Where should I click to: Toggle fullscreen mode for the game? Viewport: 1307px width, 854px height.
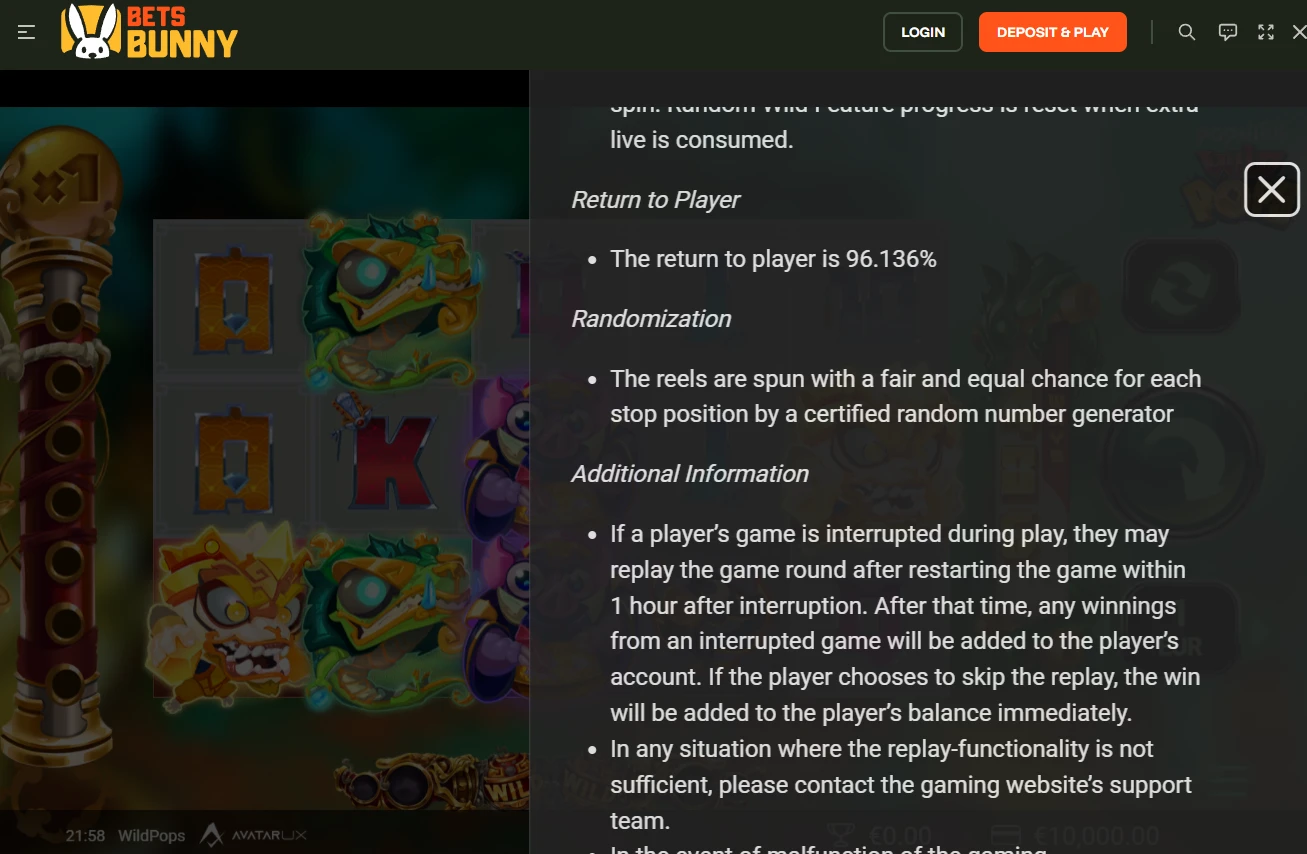click(x=1266, y=32)
